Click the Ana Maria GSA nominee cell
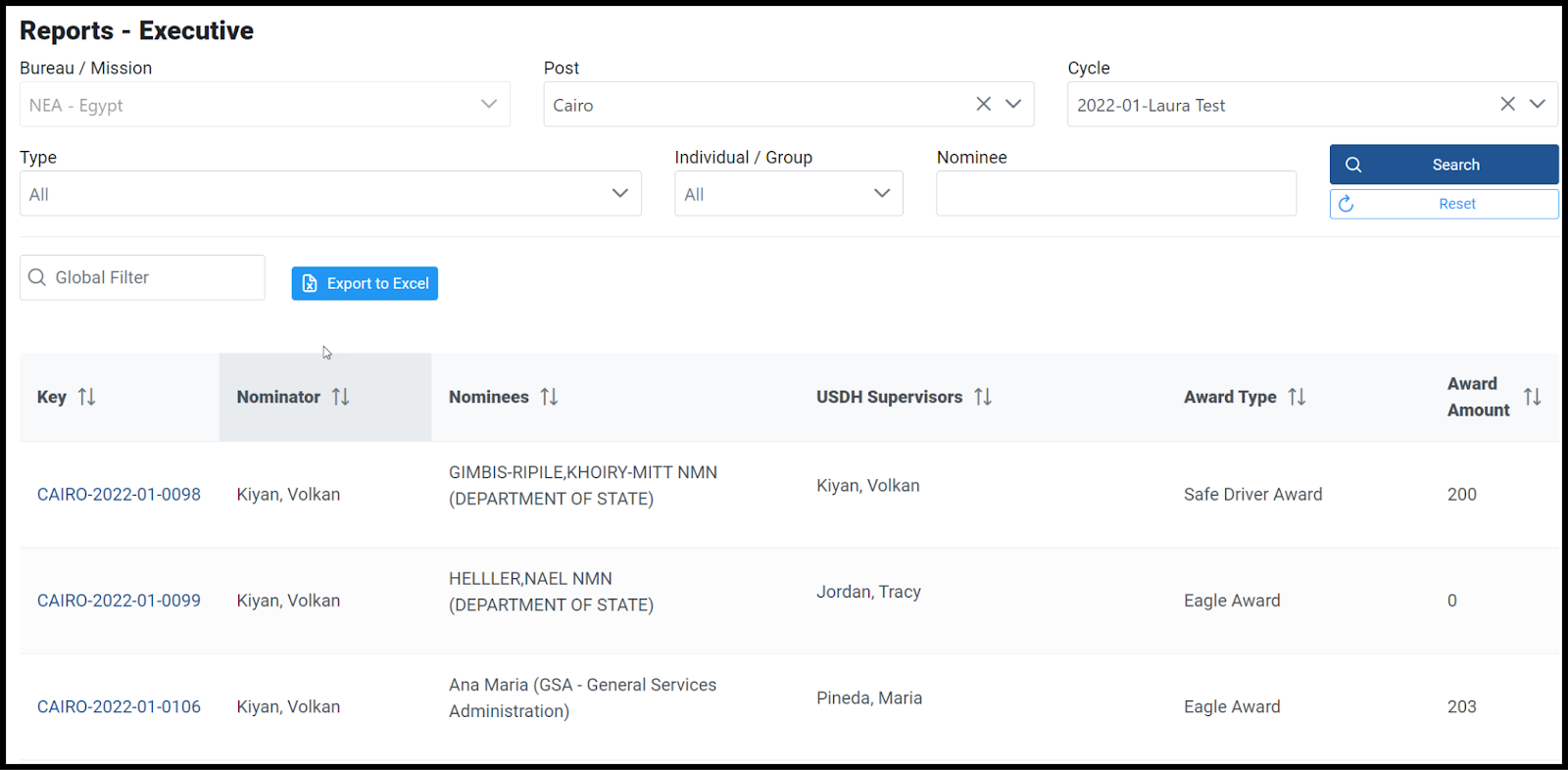 [x=582, y=698]
